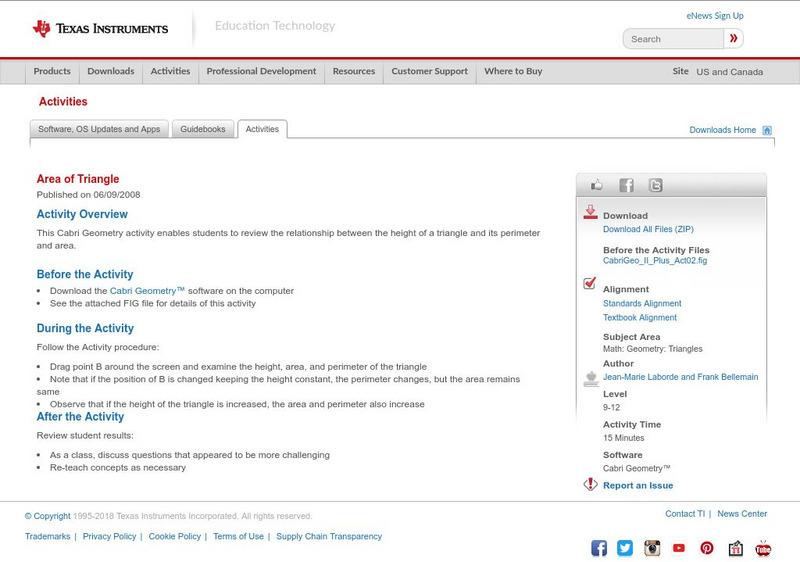This screenshot has height=562, width=800.
Task: Open the Trademarks footer link
Action: tap(47, 537)
